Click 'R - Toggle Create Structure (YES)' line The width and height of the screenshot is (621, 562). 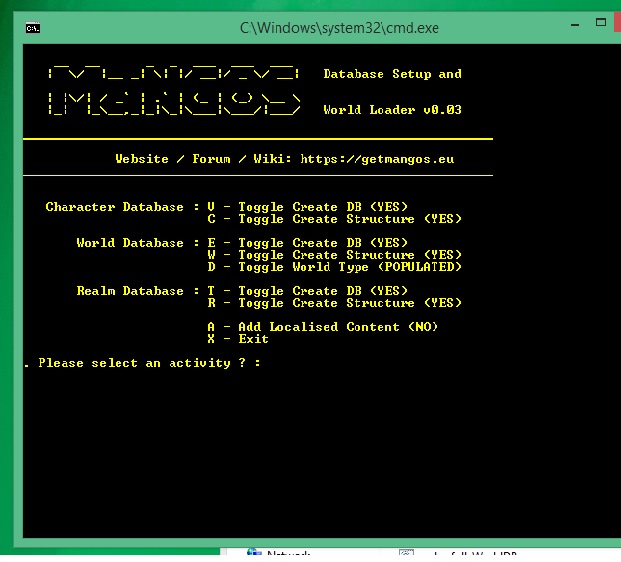point(335,303)
